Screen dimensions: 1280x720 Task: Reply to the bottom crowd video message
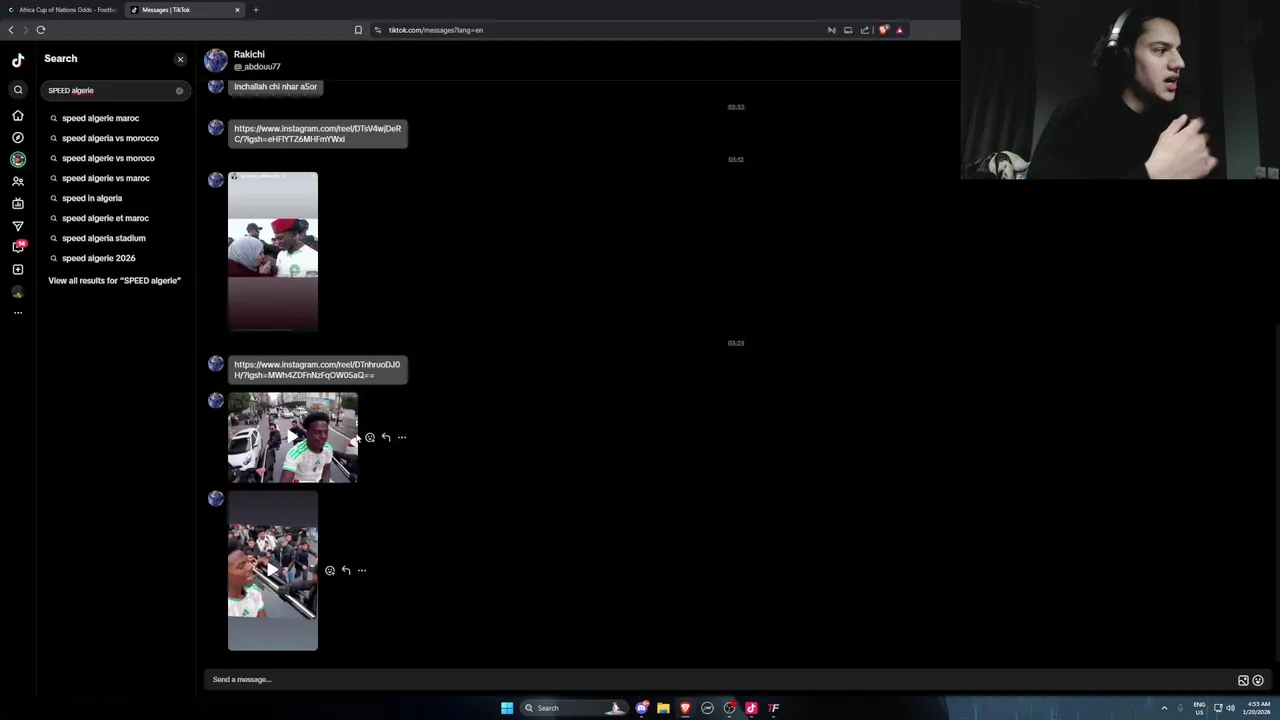346,570
